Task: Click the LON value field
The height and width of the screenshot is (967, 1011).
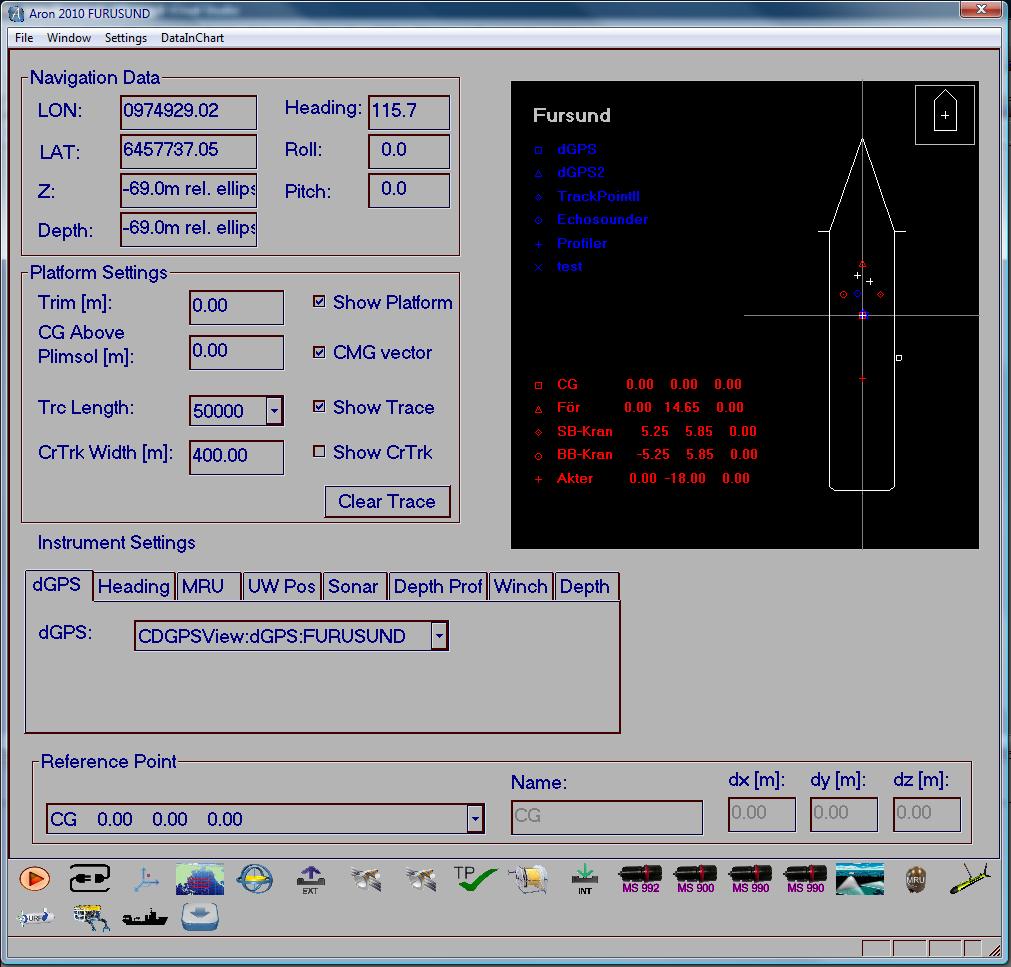Action: tap(188, 112)
